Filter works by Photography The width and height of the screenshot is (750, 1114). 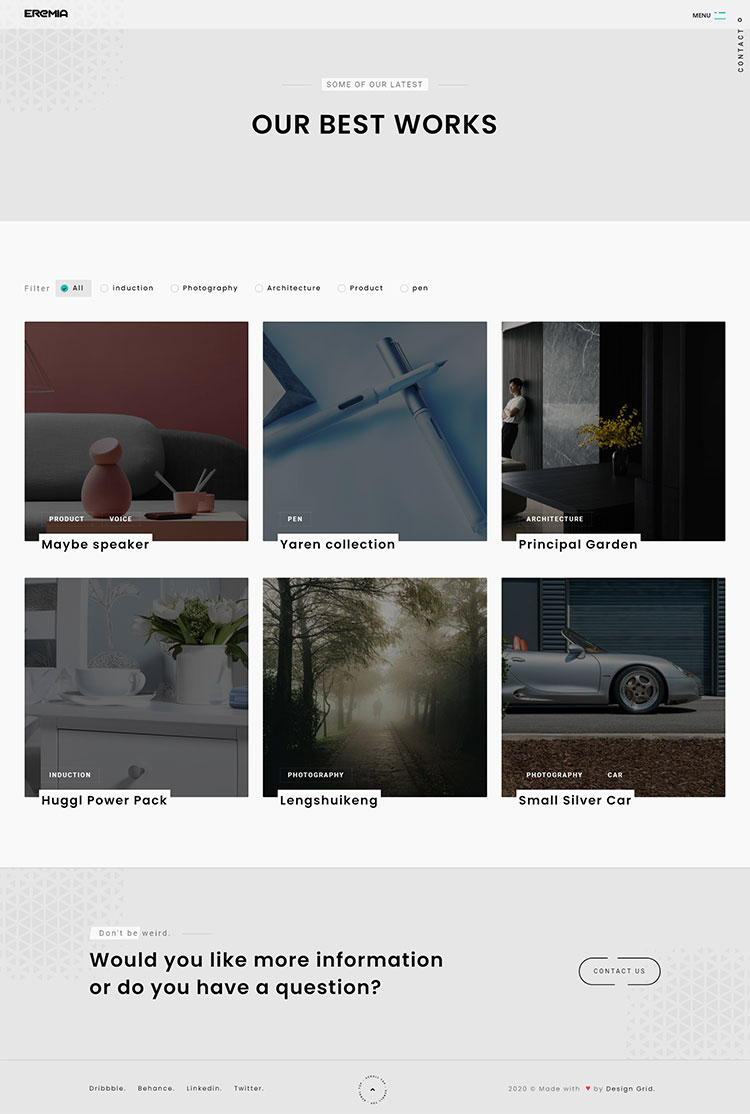(175, 288)
